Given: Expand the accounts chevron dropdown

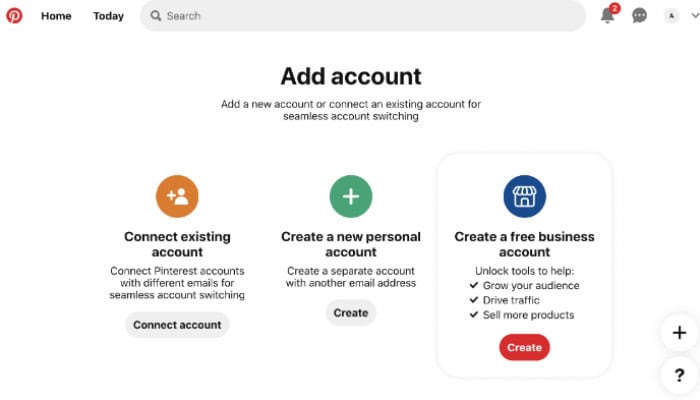Looking at the screenshot, I should pos(695,16).
